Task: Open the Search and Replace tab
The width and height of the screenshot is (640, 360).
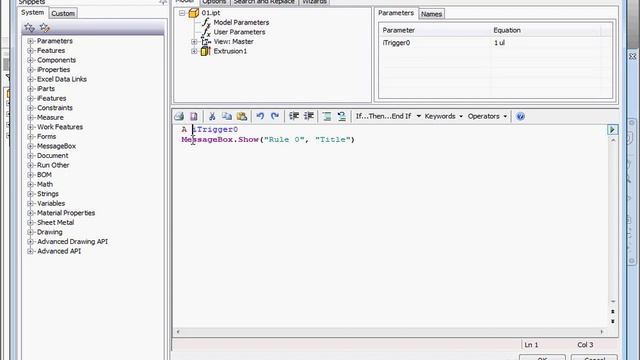Action: 264,2
